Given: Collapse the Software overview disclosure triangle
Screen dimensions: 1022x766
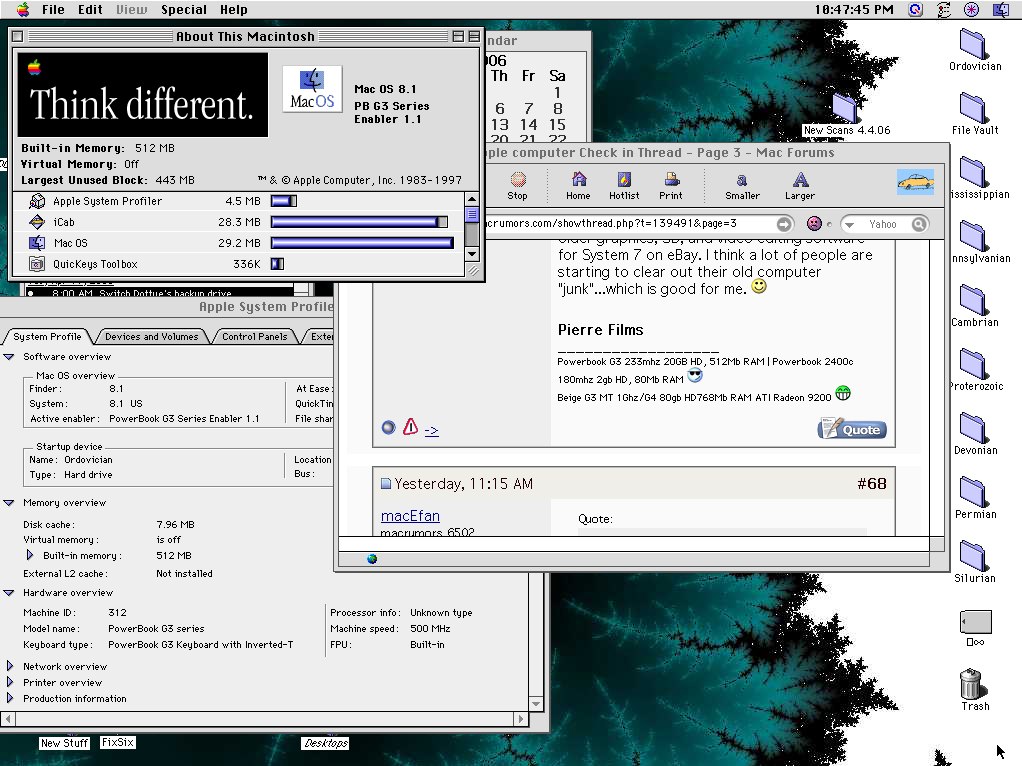Looking at the screenshot, I should click(8, 357).
